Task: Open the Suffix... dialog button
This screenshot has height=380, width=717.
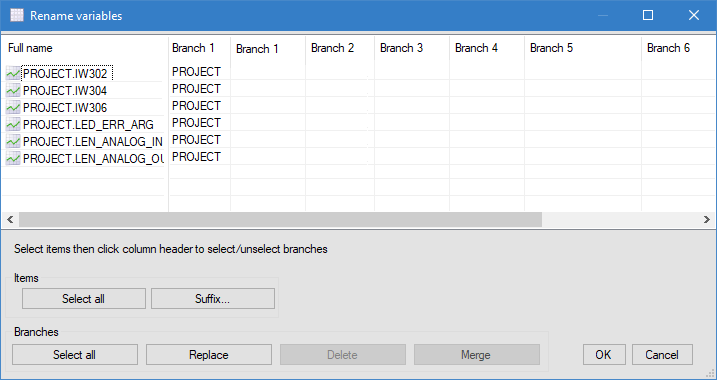Action: tap(213, 299)
